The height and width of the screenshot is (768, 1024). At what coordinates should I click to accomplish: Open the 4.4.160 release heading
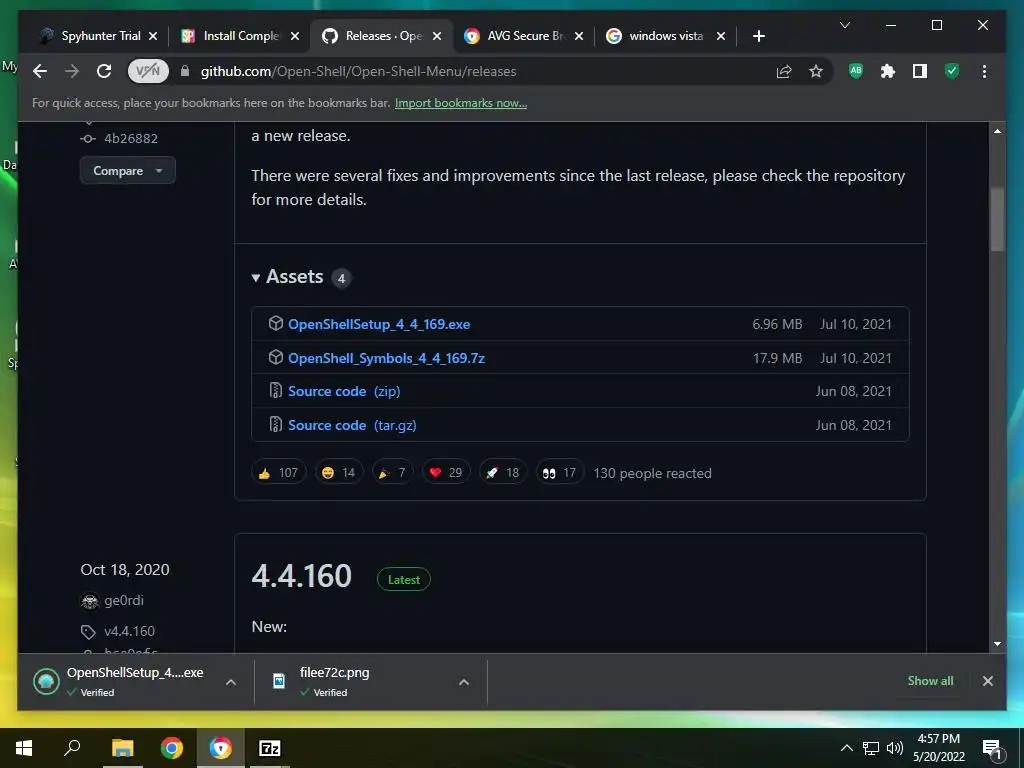click(302, 576)
